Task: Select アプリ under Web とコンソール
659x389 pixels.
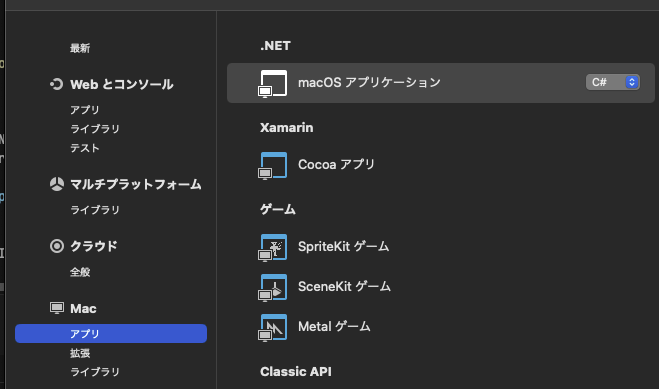Action: click(84, 110)
